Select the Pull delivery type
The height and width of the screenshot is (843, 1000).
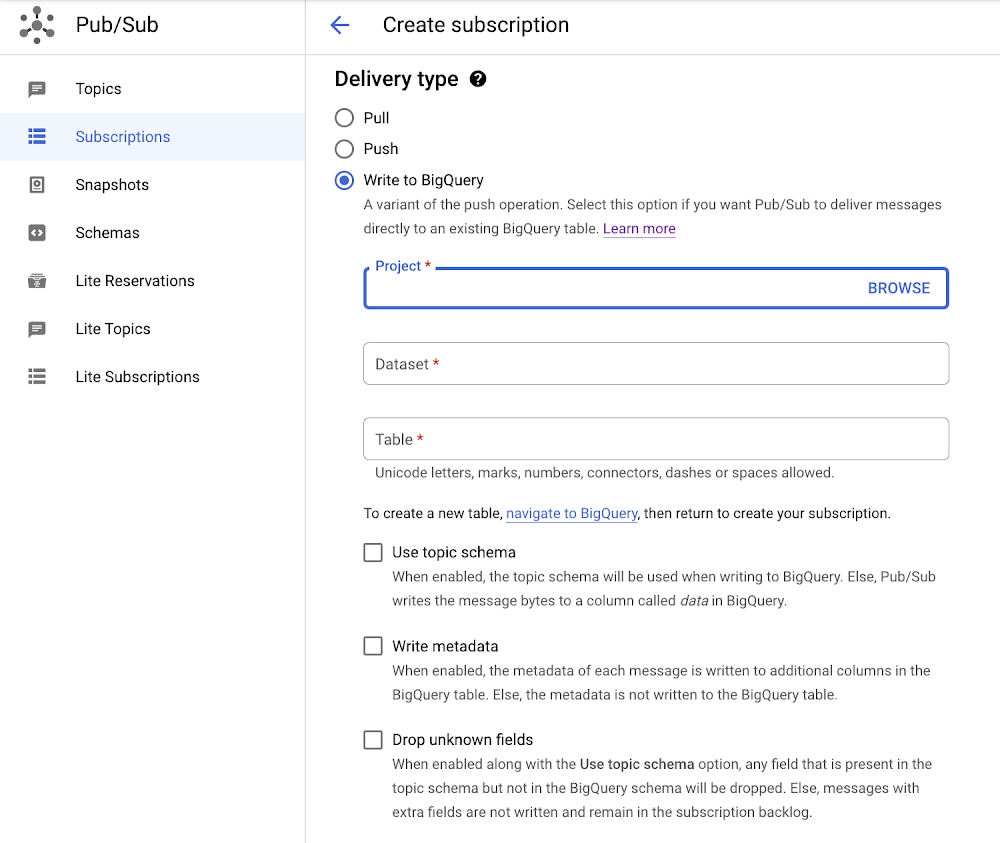coord(345,118)
